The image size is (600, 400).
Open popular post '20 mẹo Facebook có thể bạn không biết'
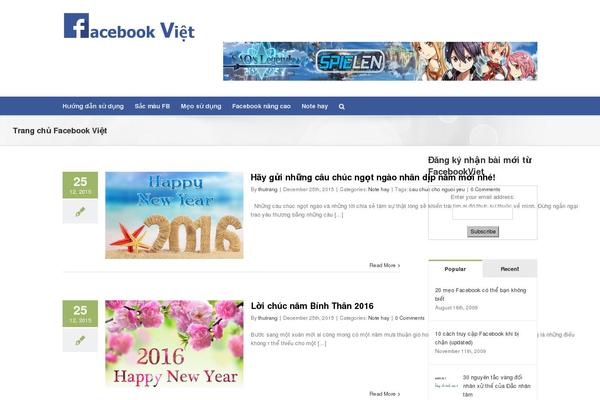480,294
